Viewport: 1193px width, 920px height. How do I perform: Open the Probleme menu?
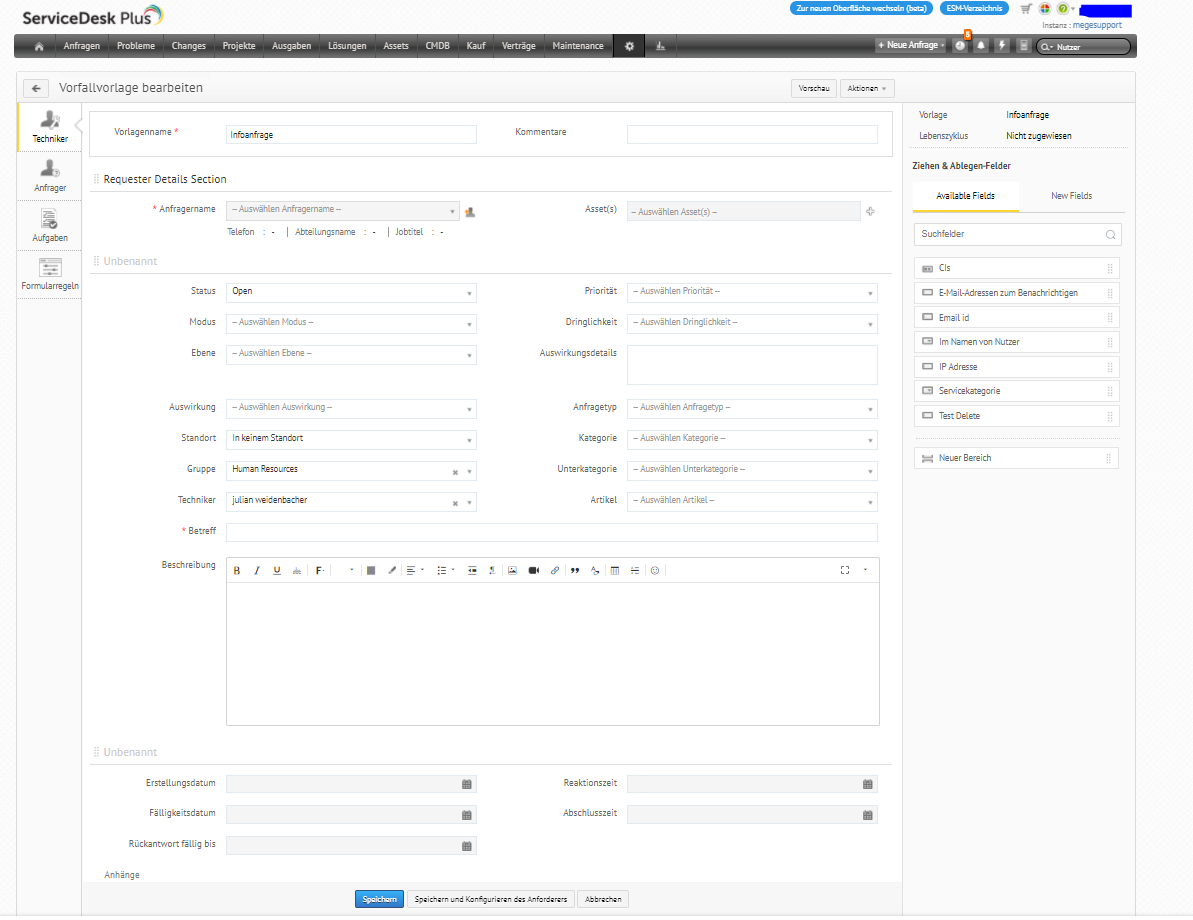[x=135, y=46]
